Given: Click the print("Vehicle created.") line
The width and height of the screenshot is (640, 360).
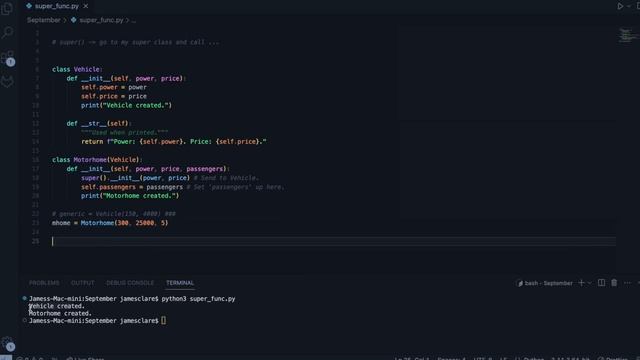Looking at the screenshot, I should click(126, 105).
